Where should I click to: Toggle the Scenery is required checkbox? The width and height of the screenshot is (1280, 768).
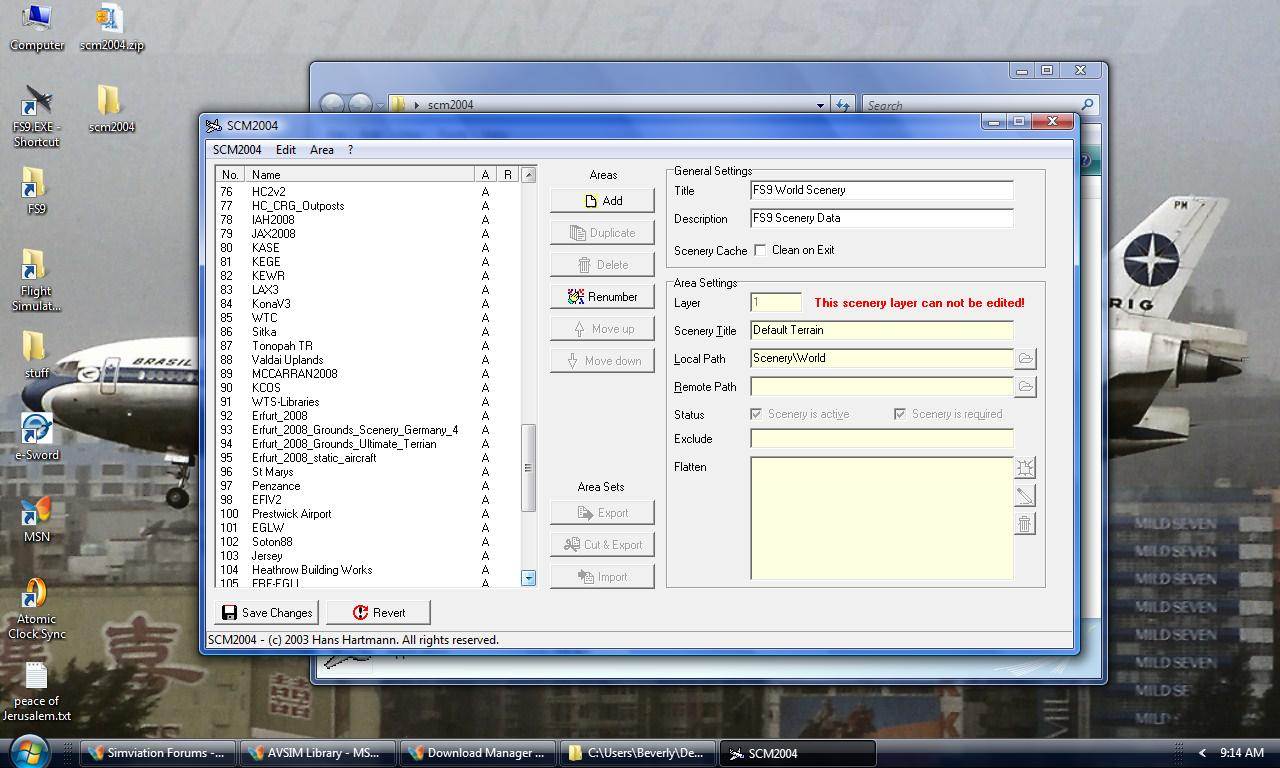click(x=900, y=414)
